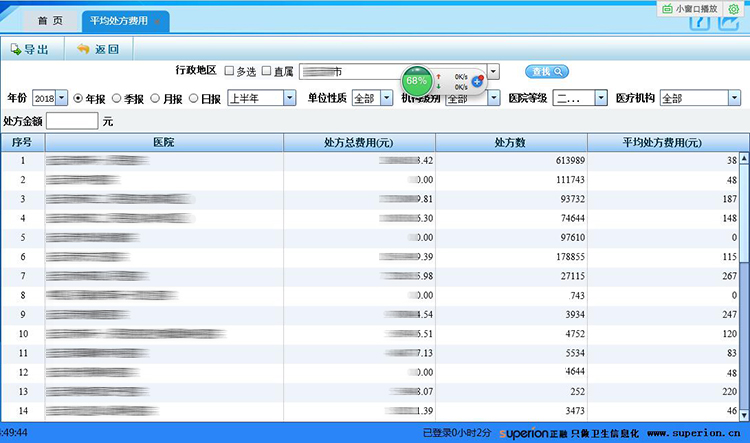This screenshot has height=443, width=750.
Task: Check the 直属 checkbox
Action: [x=266, y=71]
